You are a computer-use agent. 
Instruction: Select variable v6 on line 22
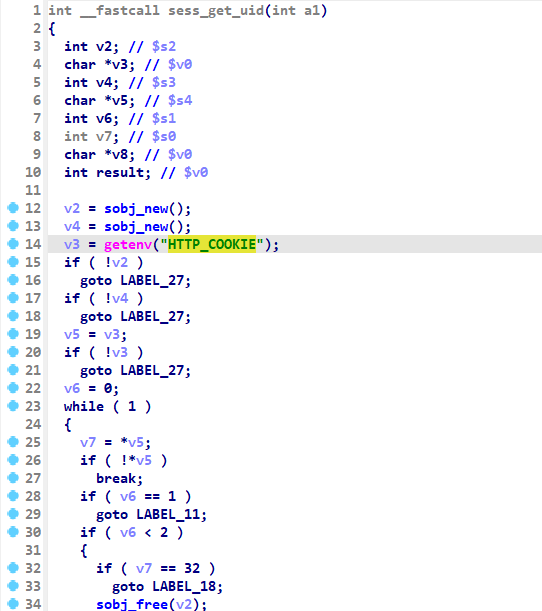72,388
